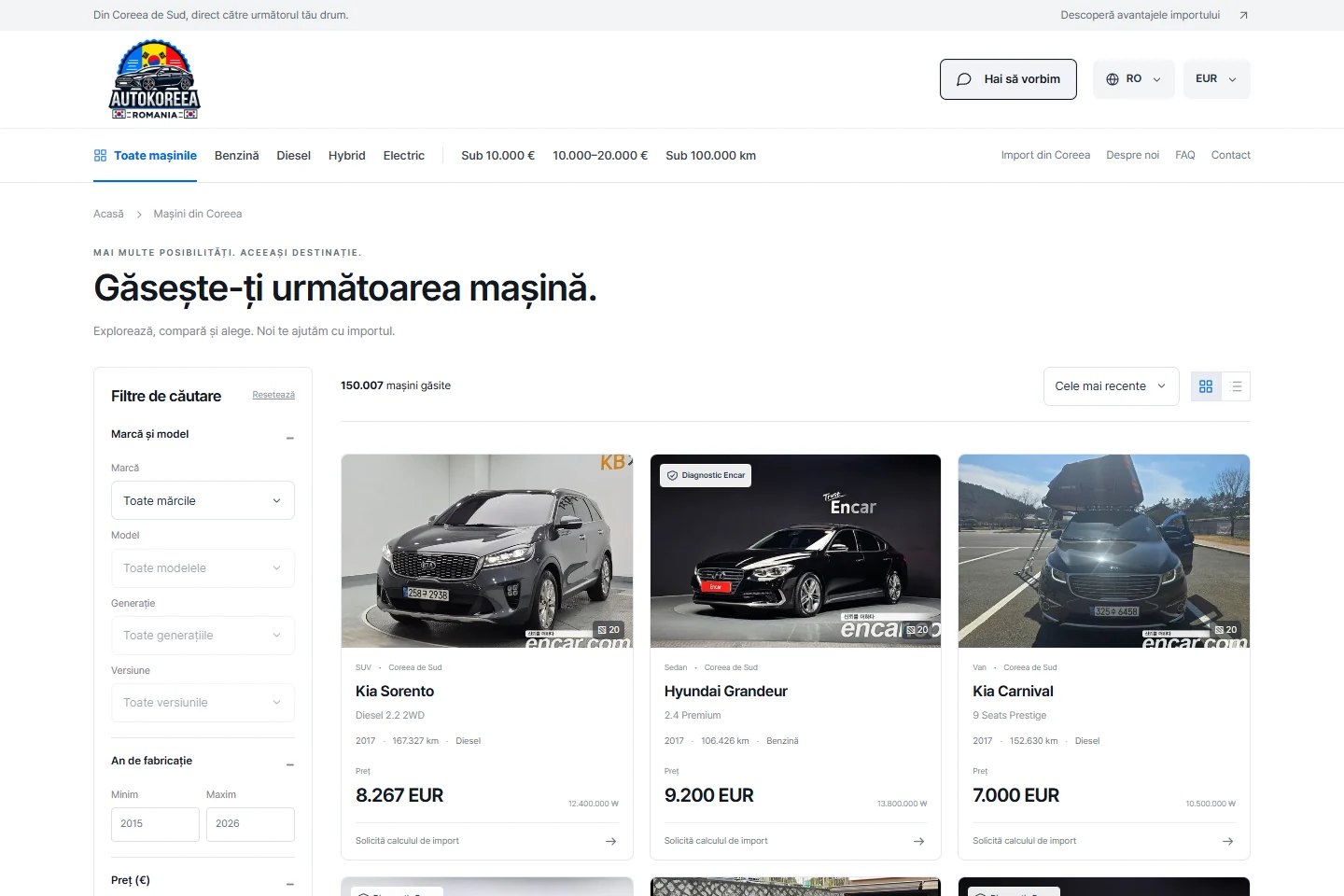Click Solicită calculul de import for Hyundai Grandeur

tap(716, 841)
